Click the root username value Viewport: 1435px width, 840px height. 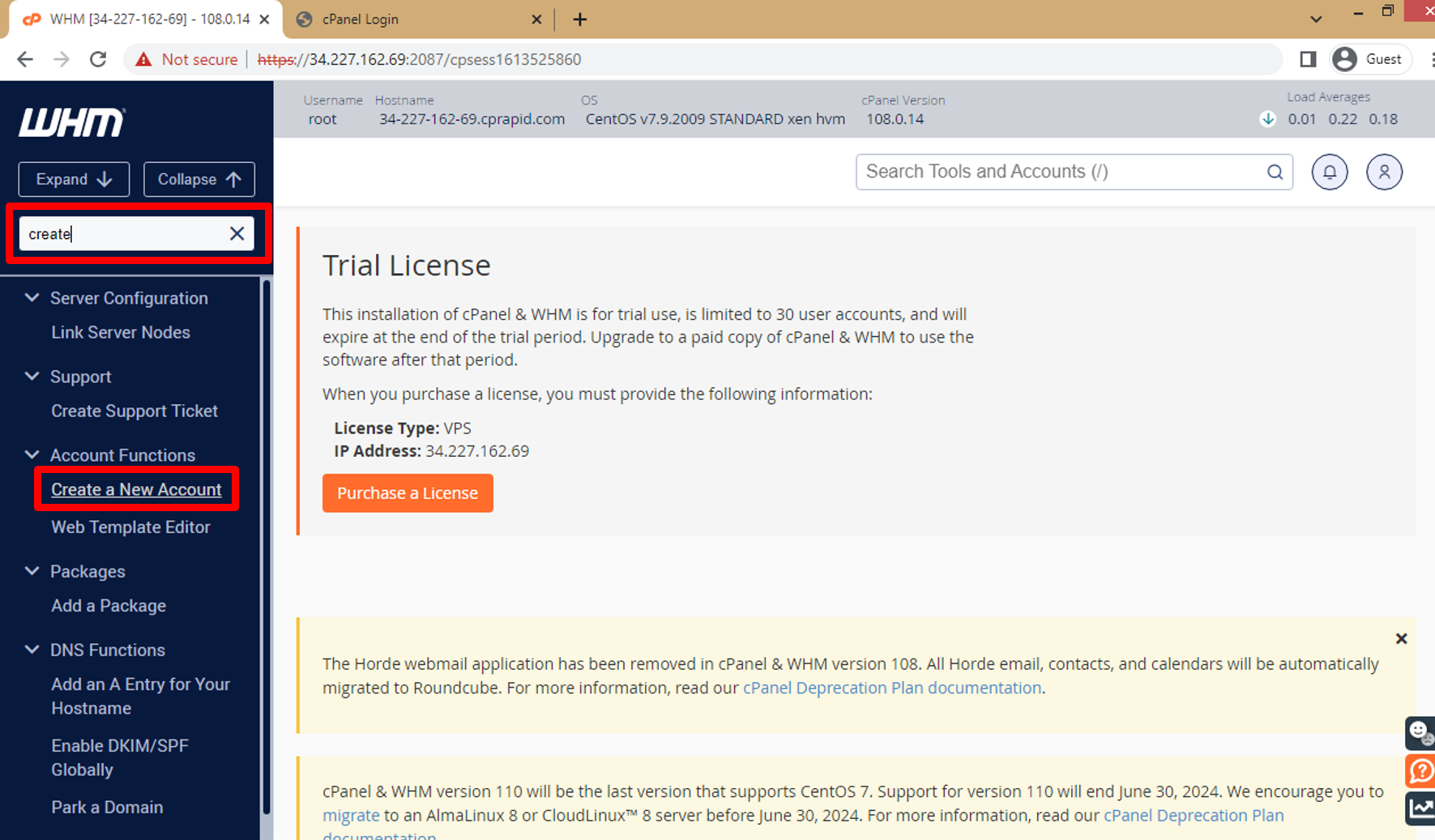tap(322, 119)
